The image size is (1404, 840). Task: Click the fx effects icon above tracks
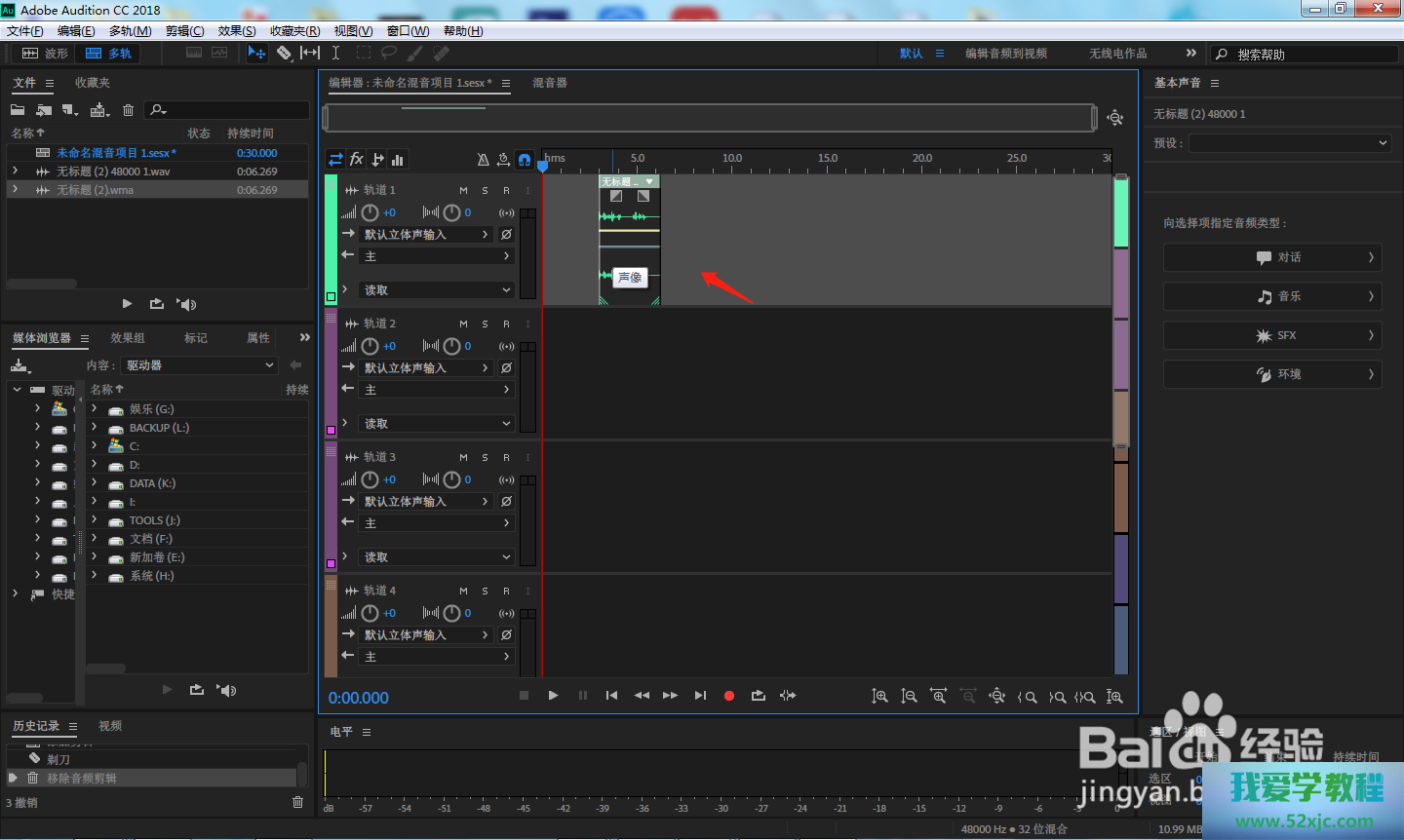(357, 159)
